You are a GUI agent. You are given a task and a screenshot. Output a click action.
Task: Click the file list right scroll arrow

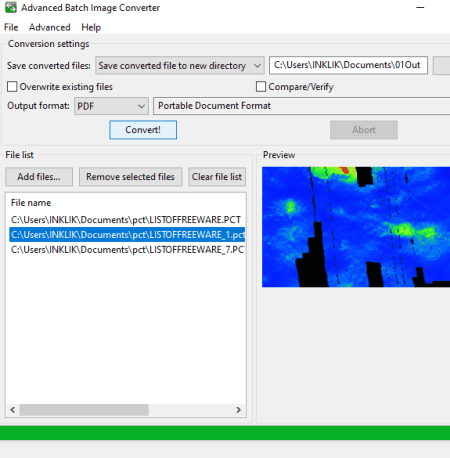pyautogui.click(x=238, y=410)
